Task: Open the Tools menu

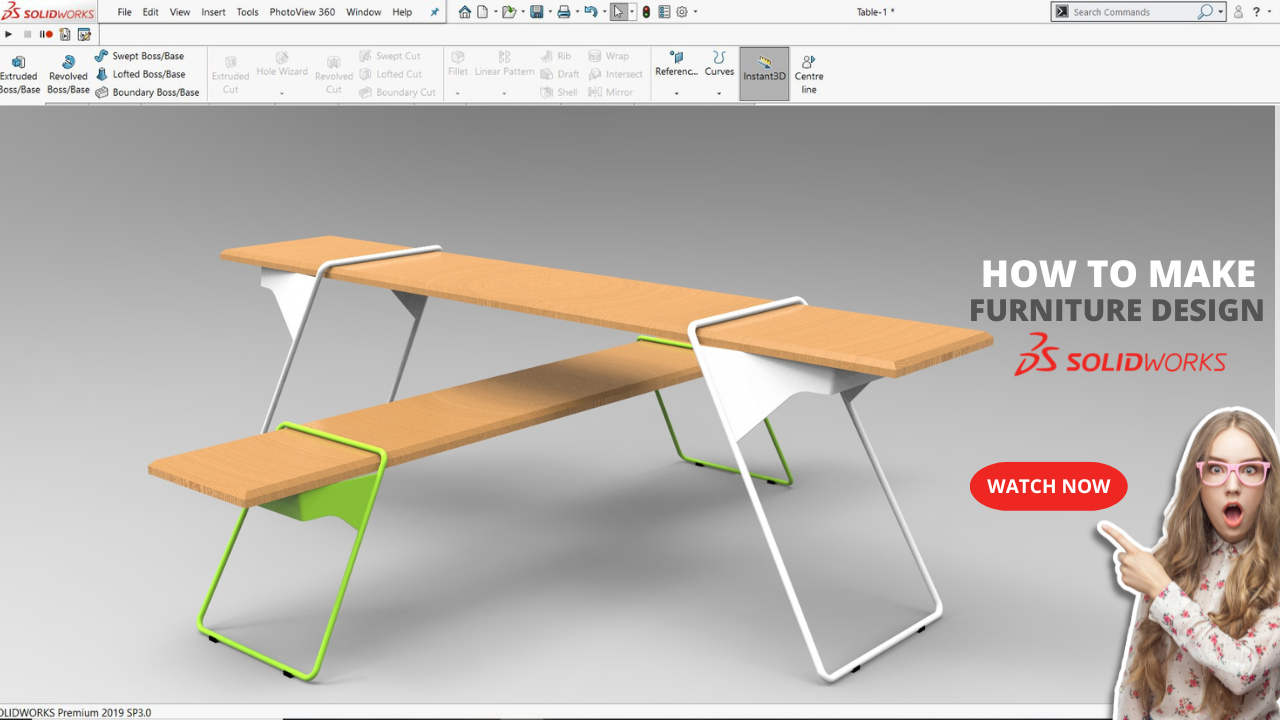Action: pos(248,12)
